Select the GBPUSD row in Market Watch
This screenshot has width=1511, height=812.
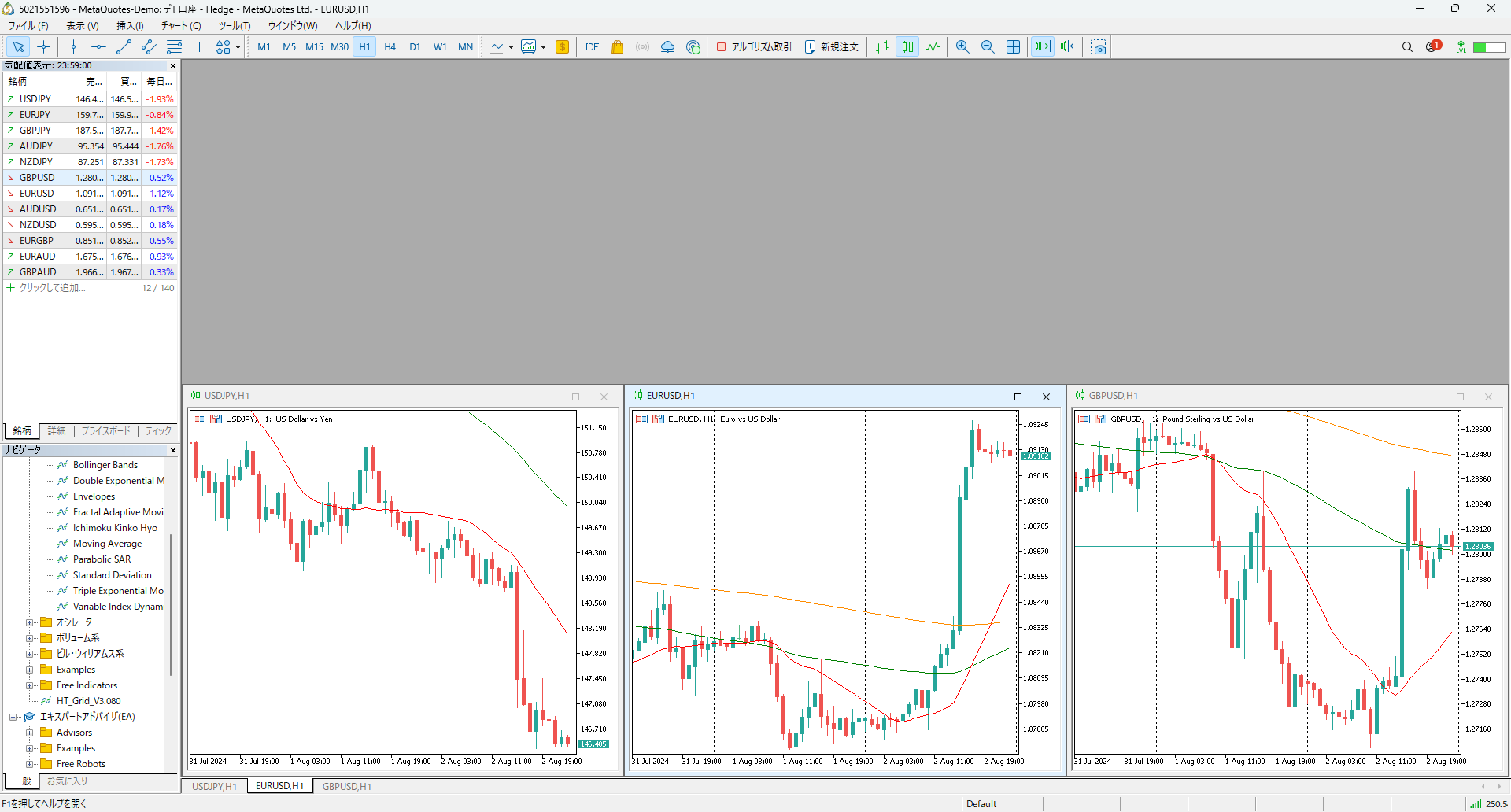pos(37,178)
